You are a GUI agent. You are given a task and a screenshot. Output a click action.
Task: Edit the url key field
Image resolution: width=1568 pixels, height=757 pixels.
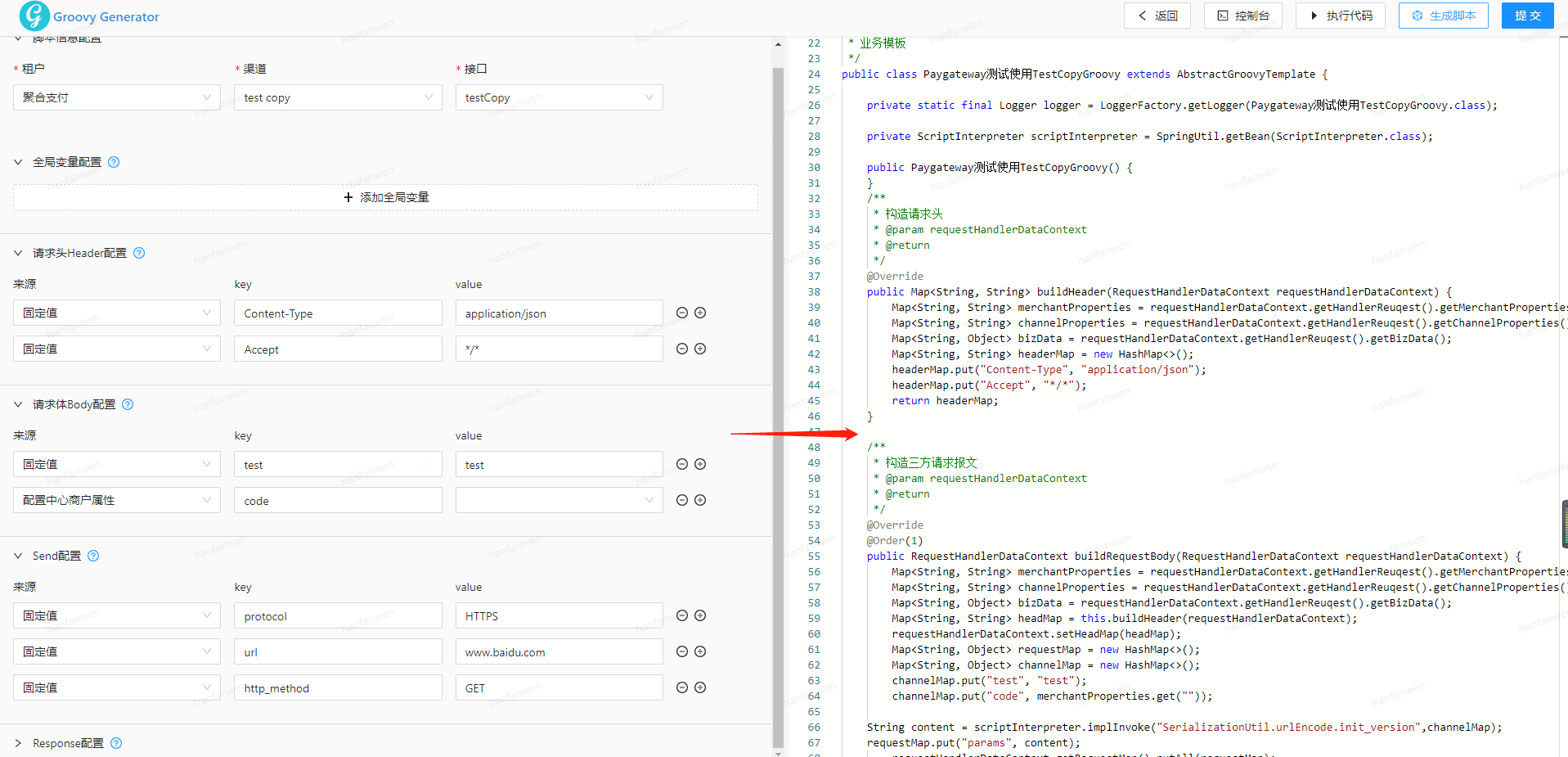tap(338, 651)
